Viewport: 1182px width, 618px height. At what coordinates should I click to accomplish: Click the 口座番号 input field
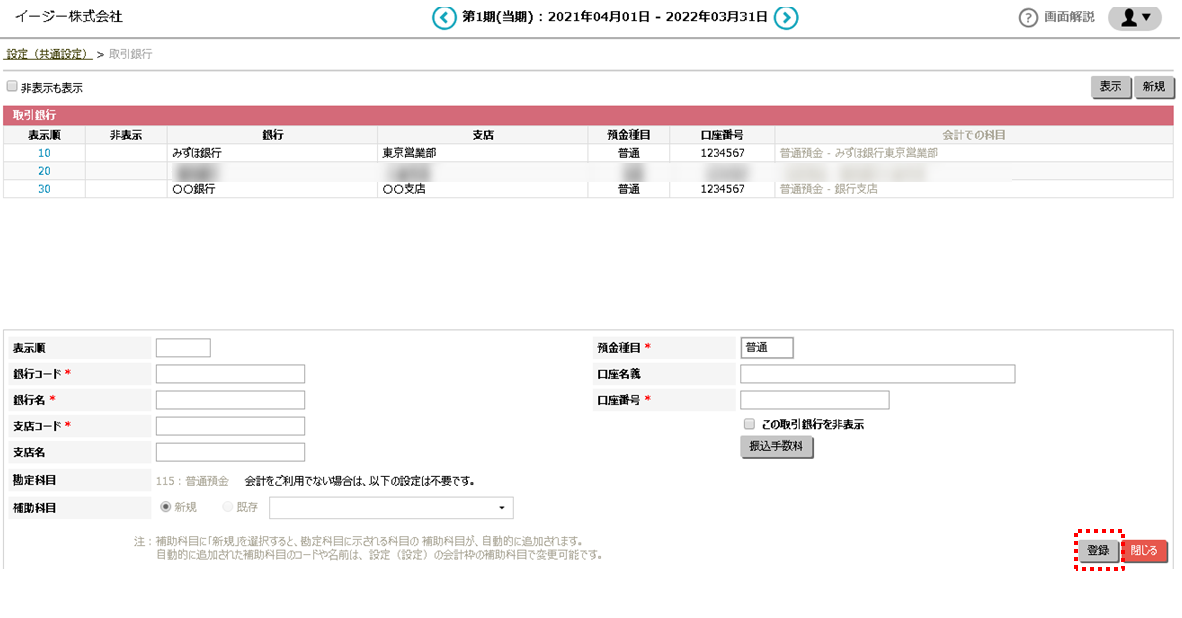[x=814, y=399]
